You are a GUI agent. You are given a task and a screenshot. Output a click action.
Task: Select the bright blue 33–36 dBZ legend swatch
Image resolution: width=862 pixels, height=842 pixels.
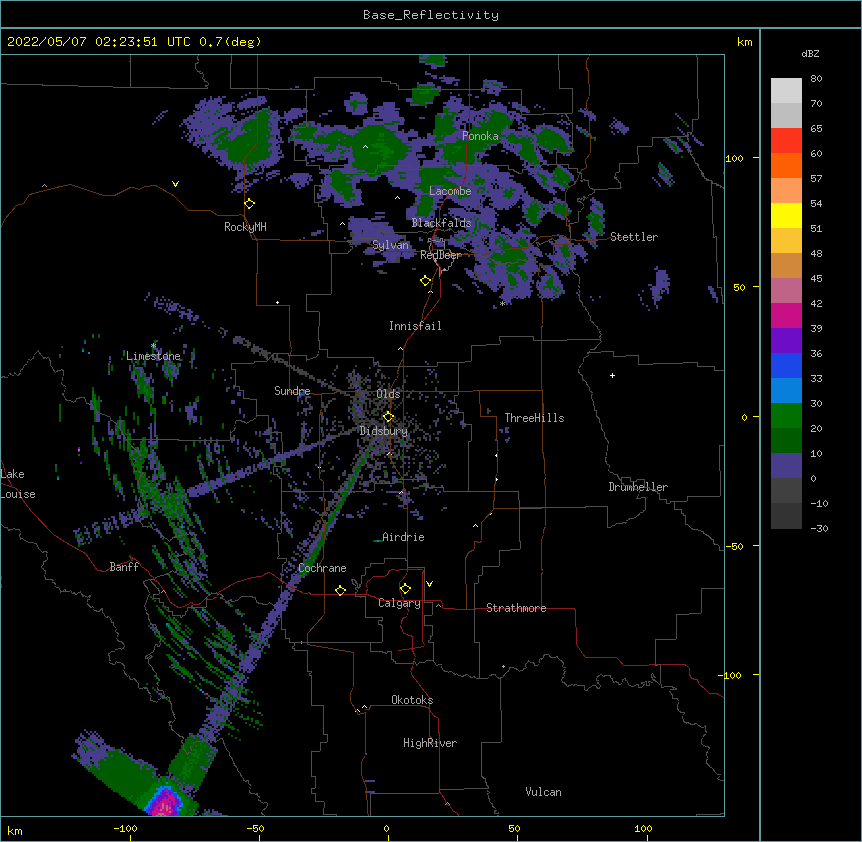(x=786, y=365)
